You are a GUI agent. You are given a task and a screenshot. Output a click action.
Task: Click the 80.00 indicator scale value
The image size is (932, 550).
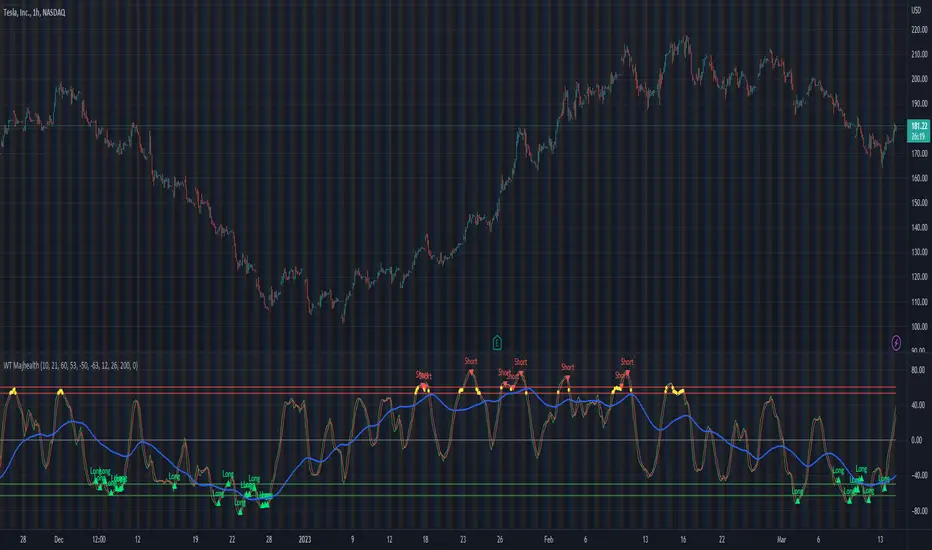(918, 369)
